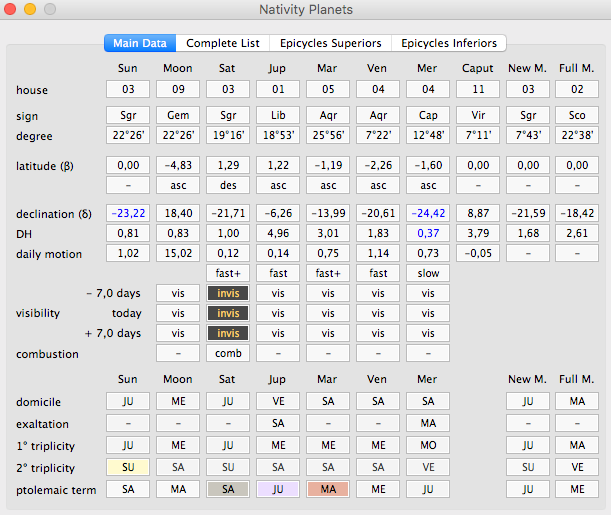The width and height of the screenshot is (611, 515).
Task: Minimize the Nativity Planets window
Action: 30,9
